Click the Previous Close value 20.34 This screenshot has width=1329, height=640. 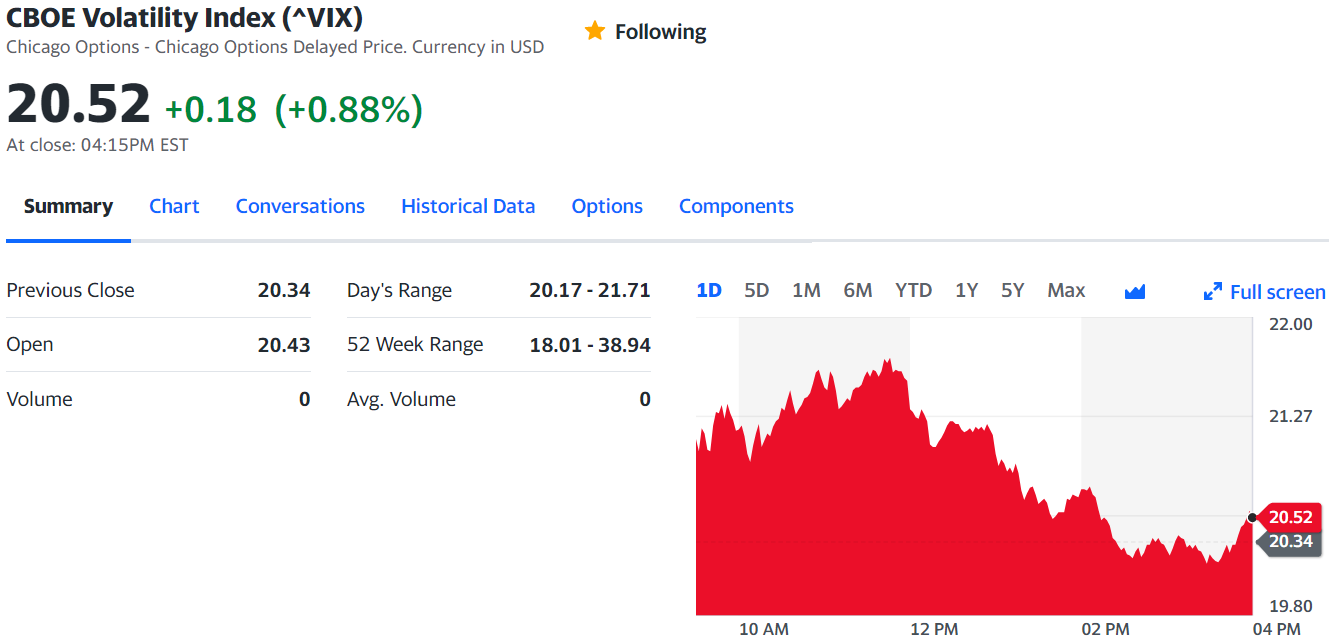point(284,290)
